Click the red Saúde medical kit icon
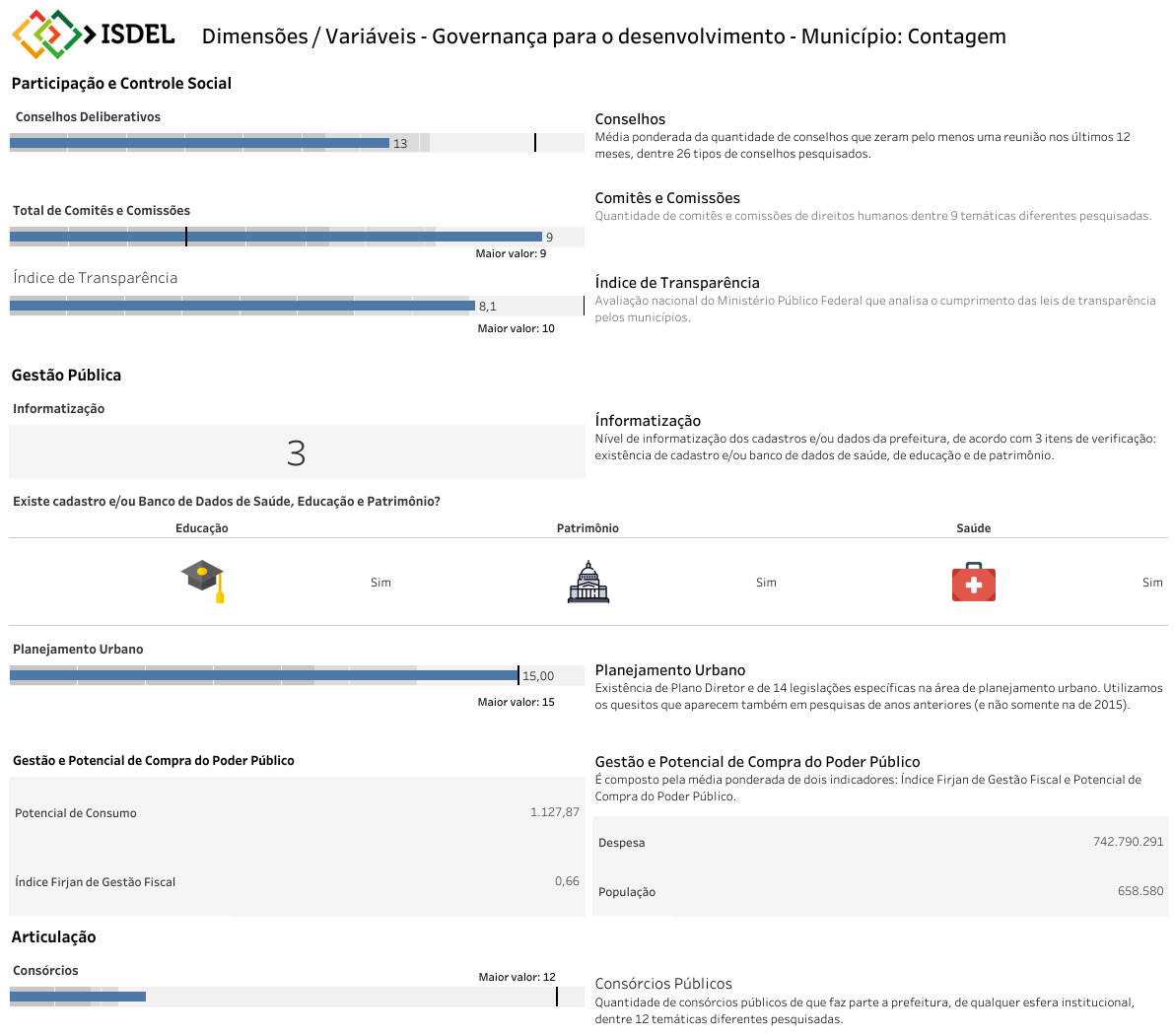Screen dimensions: 1174x1036 click(973, 582)
